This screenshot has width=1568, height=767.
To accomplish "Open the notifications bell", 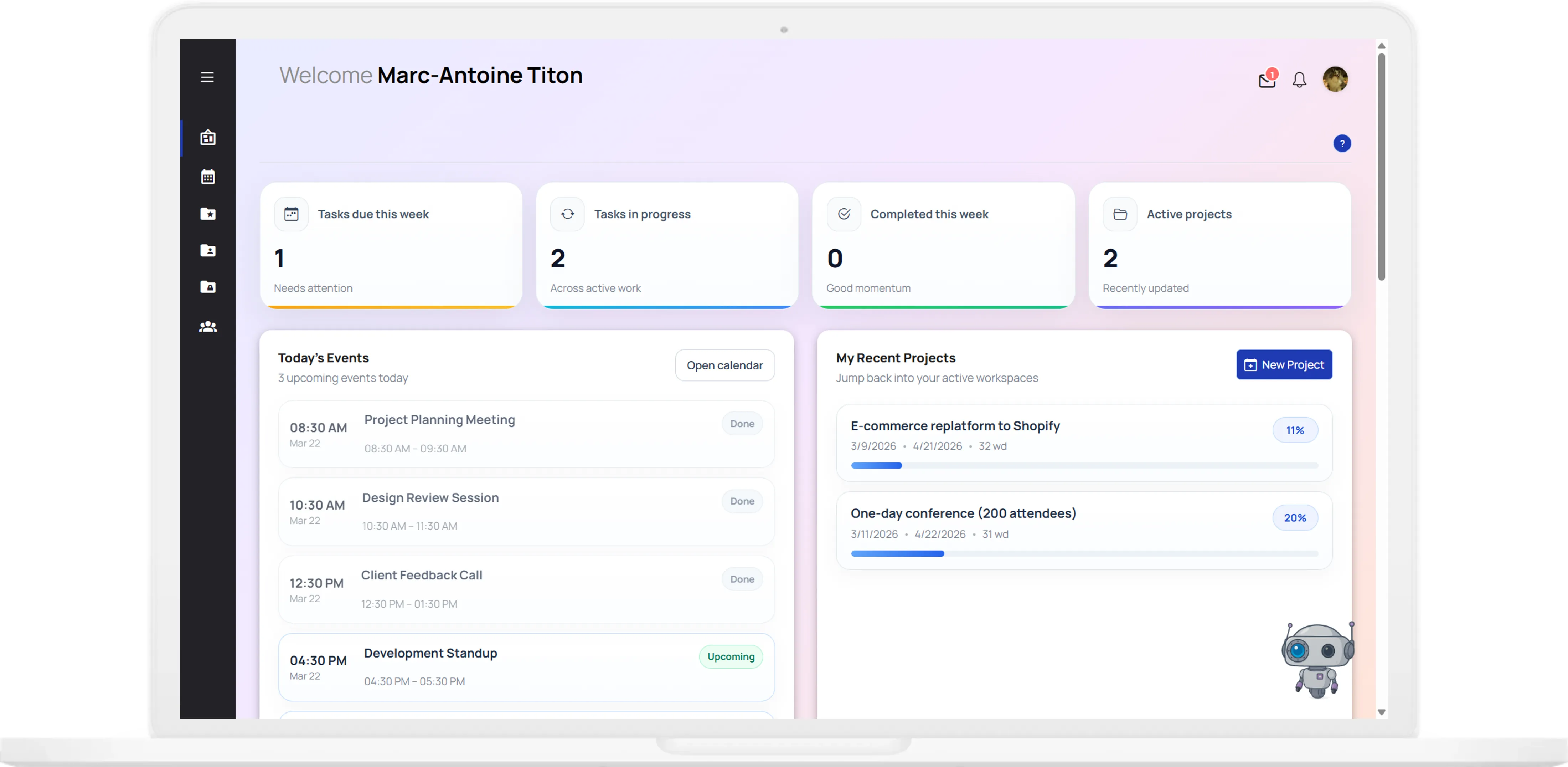I will pos(1299,80).
